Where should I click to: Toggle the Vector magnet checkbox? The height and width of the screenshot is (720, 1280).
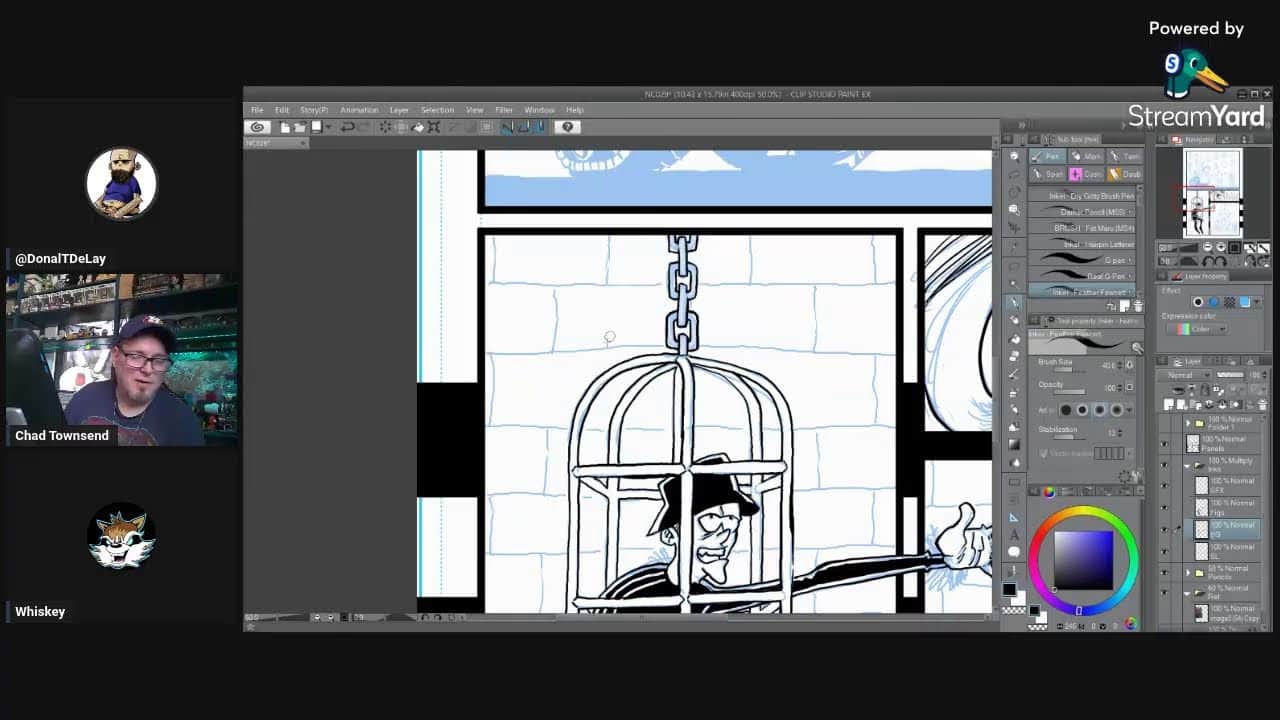(1045, 453)
